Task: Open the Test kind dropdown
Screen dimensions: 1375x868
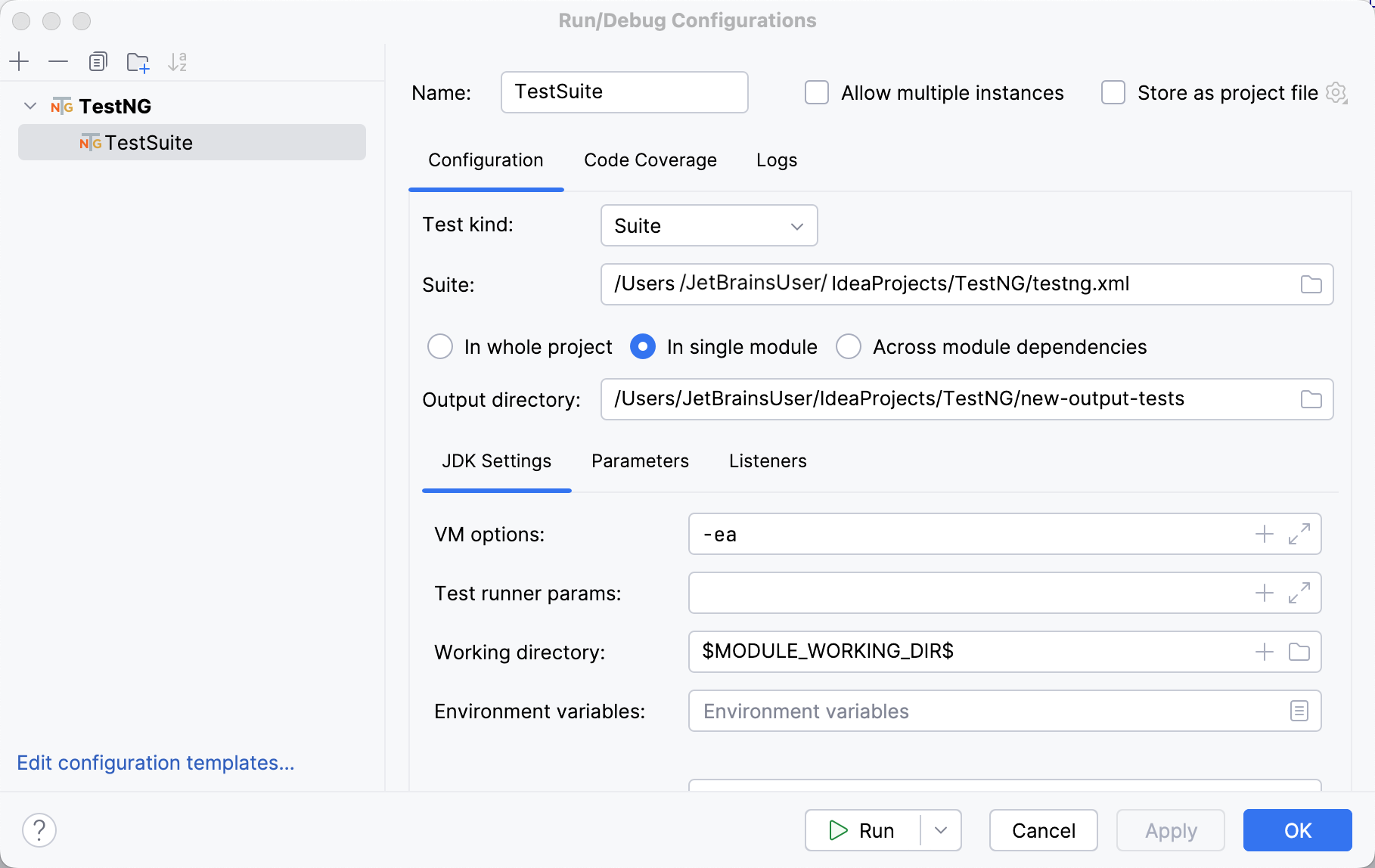Action: coord(708,225)
